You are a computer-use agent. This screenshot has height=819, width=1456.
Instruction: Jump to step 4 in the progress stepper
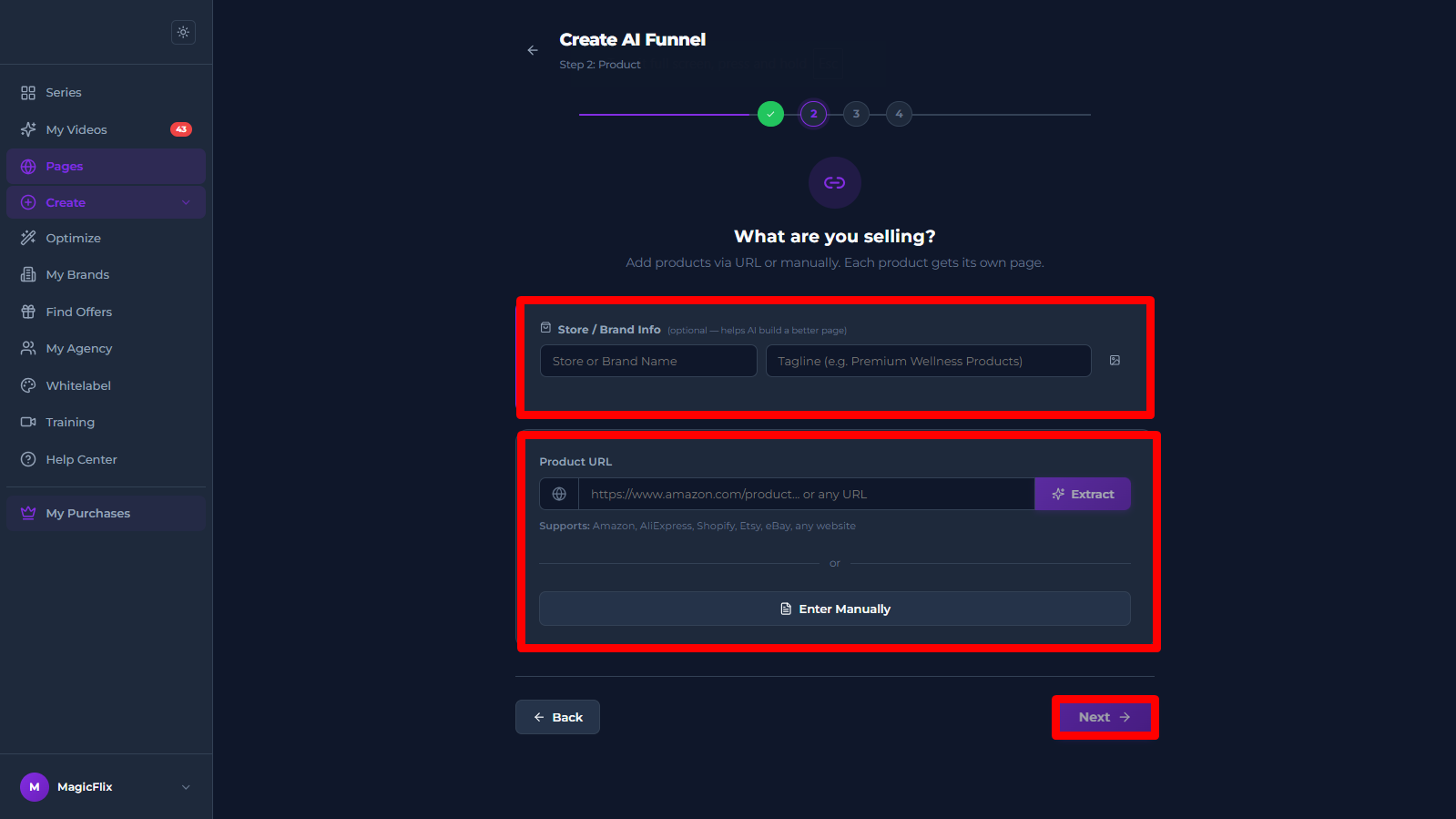pos(899,114)
